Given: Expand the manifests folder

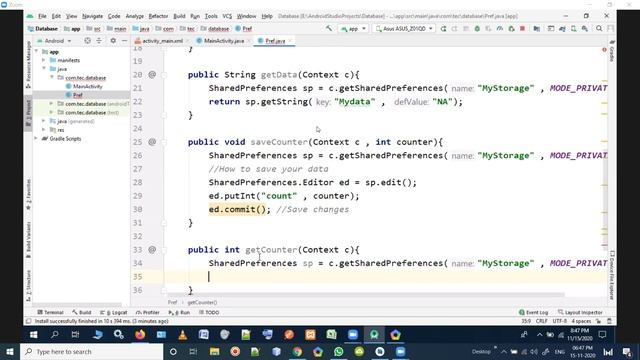Looking at the screenshot, I should tap(44, 60).
